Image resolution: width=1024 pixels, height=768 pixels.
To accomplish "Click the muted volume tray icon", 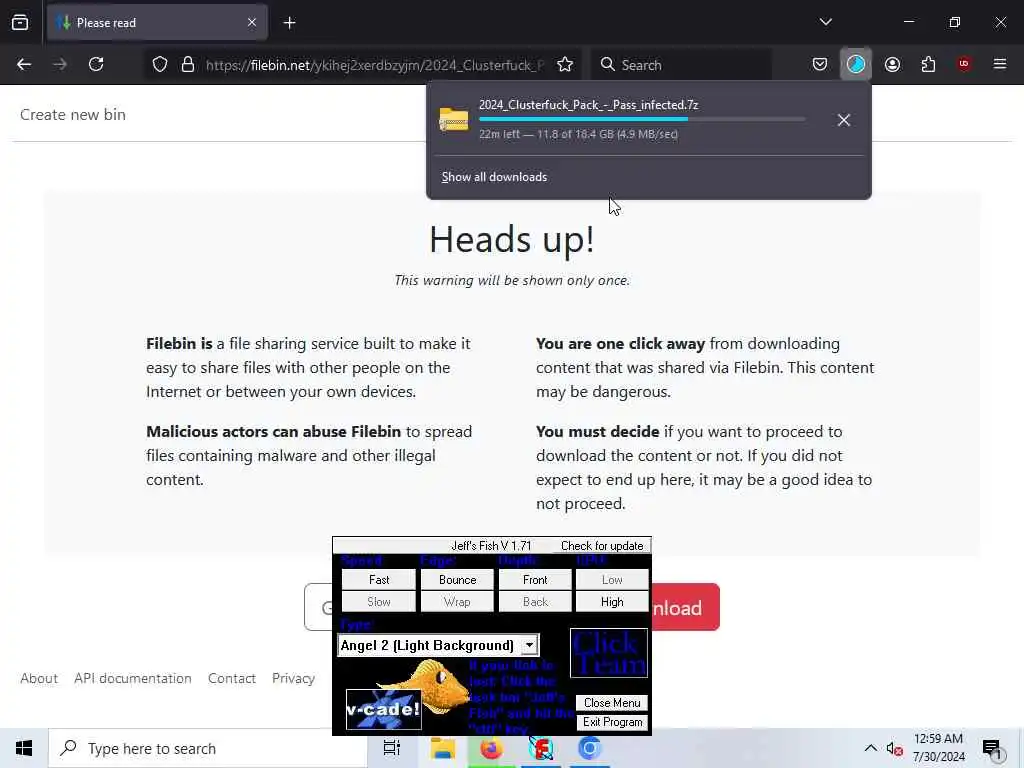I will [894, 748].
